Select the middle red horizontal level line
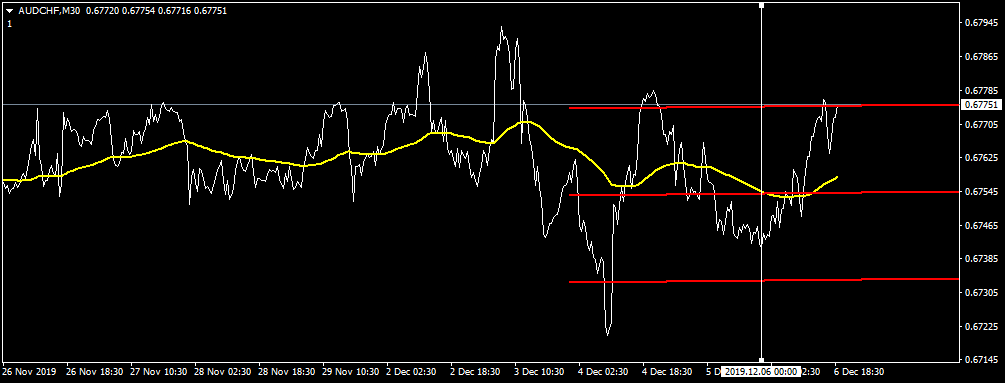The image size is (1005, 383). click(764, 193)
